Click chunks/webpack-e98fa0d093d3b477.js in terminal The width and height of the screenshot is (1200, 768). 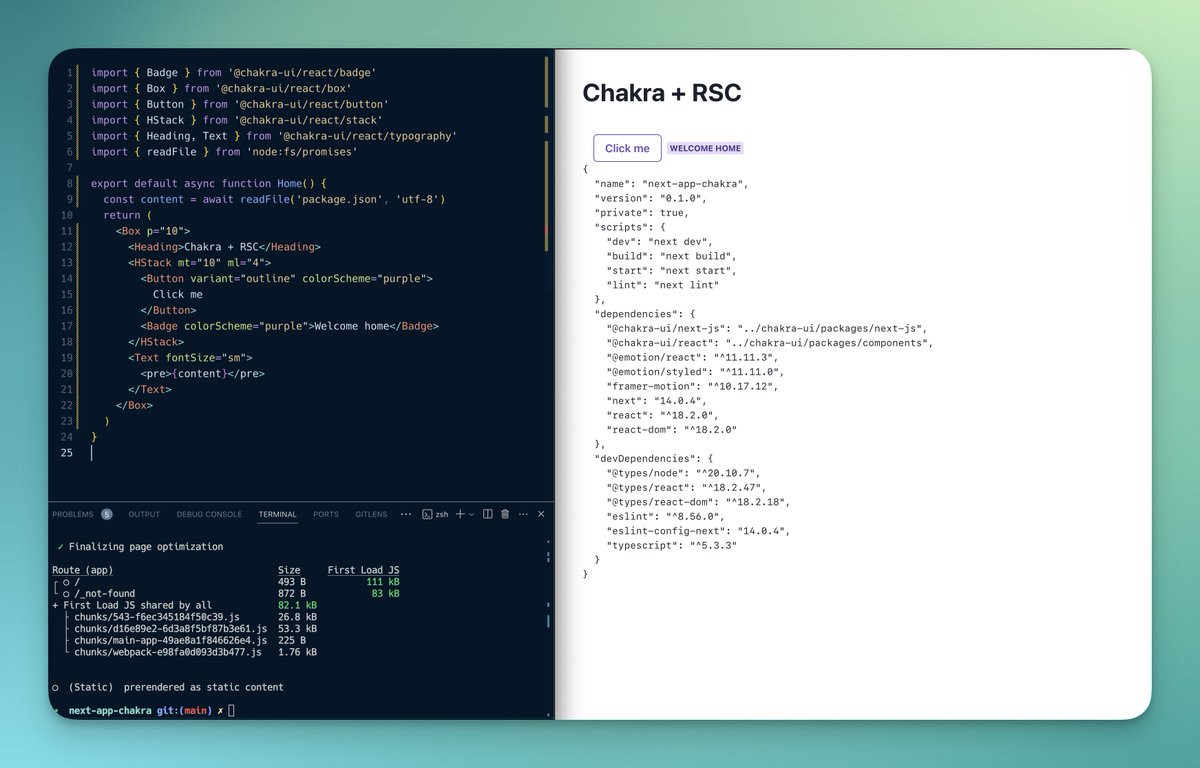tap(168, 652)
